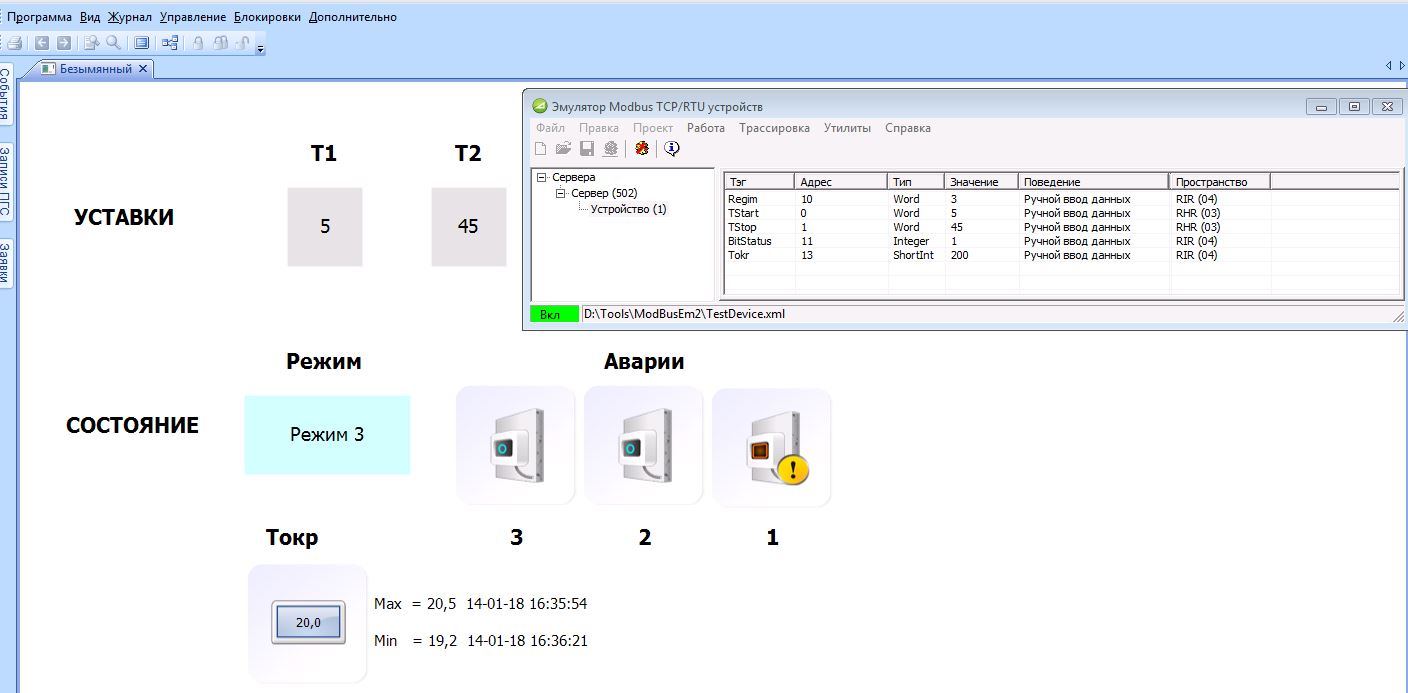Click the T1 setpoint value box
This screenshot has width=1408, height=693.
(x=325, y=227)
